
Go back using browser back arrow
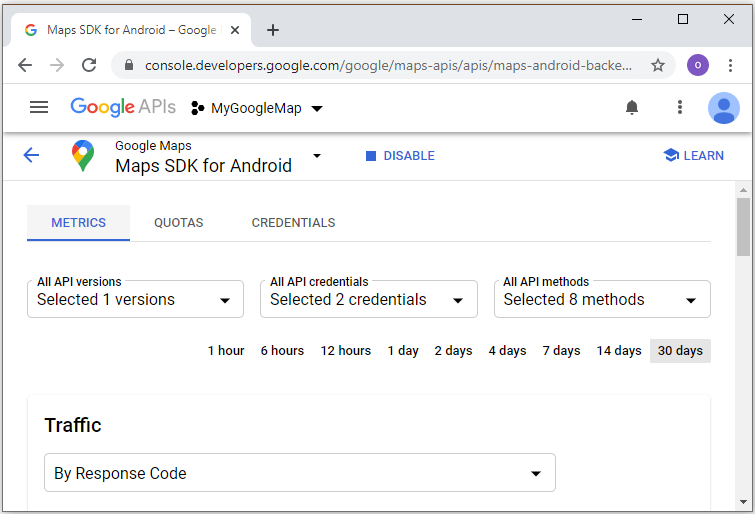(x=25, y=65)
